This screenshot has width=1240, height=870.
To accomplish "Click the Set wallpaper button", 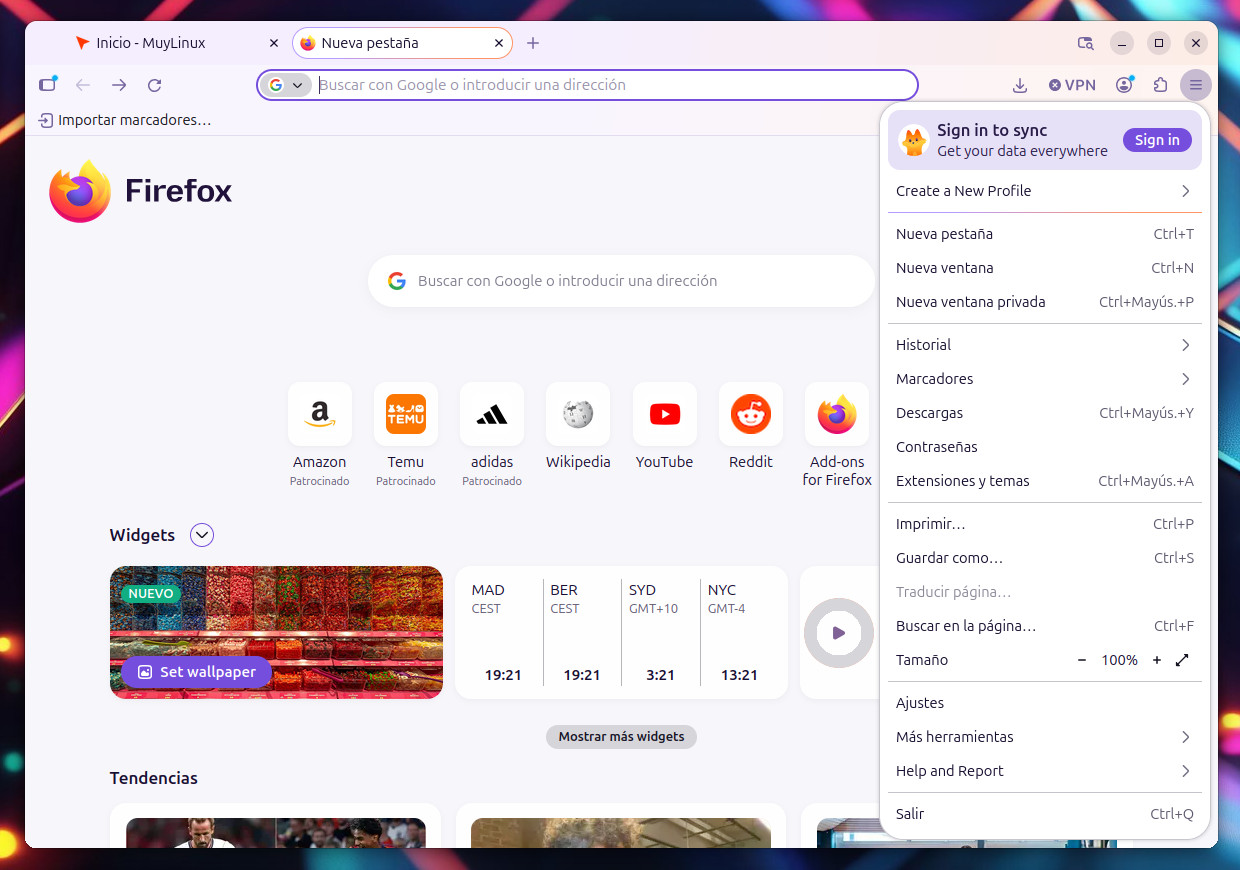I will 197,672.
